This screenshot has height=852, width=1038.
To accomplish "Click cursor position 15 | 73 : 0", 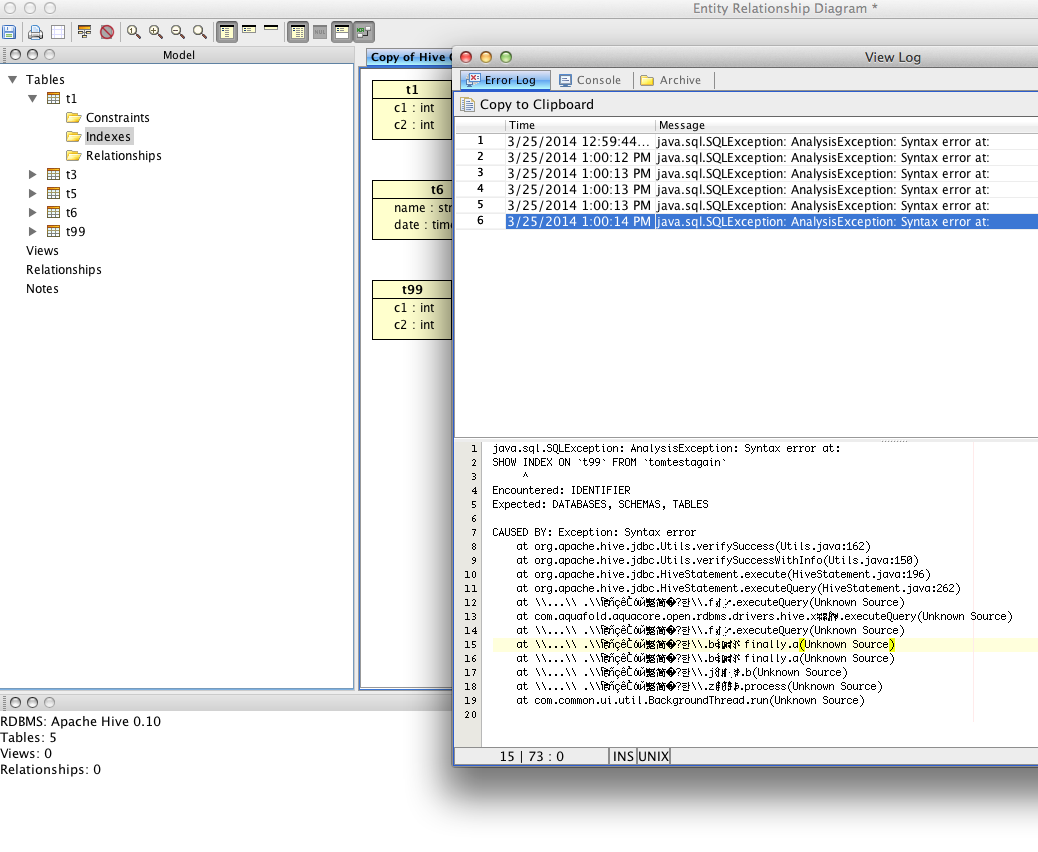I will click(x=532, y=756).
